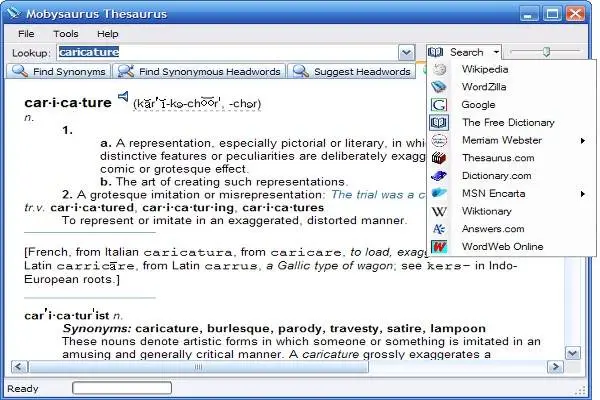Click the Find Synonymous Headwords magnifier icon
The width and height of the screenshot is (600, 400).
click(126, 71)
